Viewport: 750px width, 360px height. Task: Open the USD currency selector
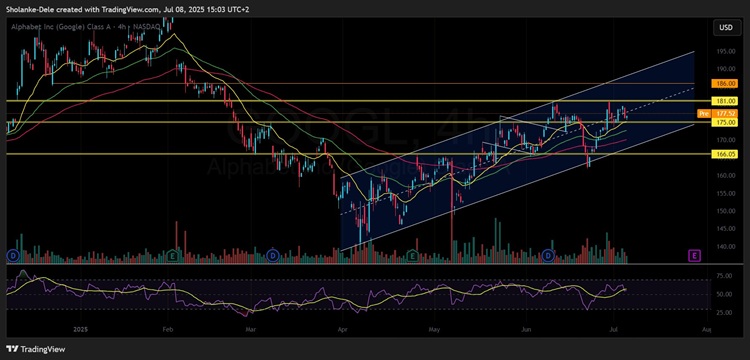(726, 28)
